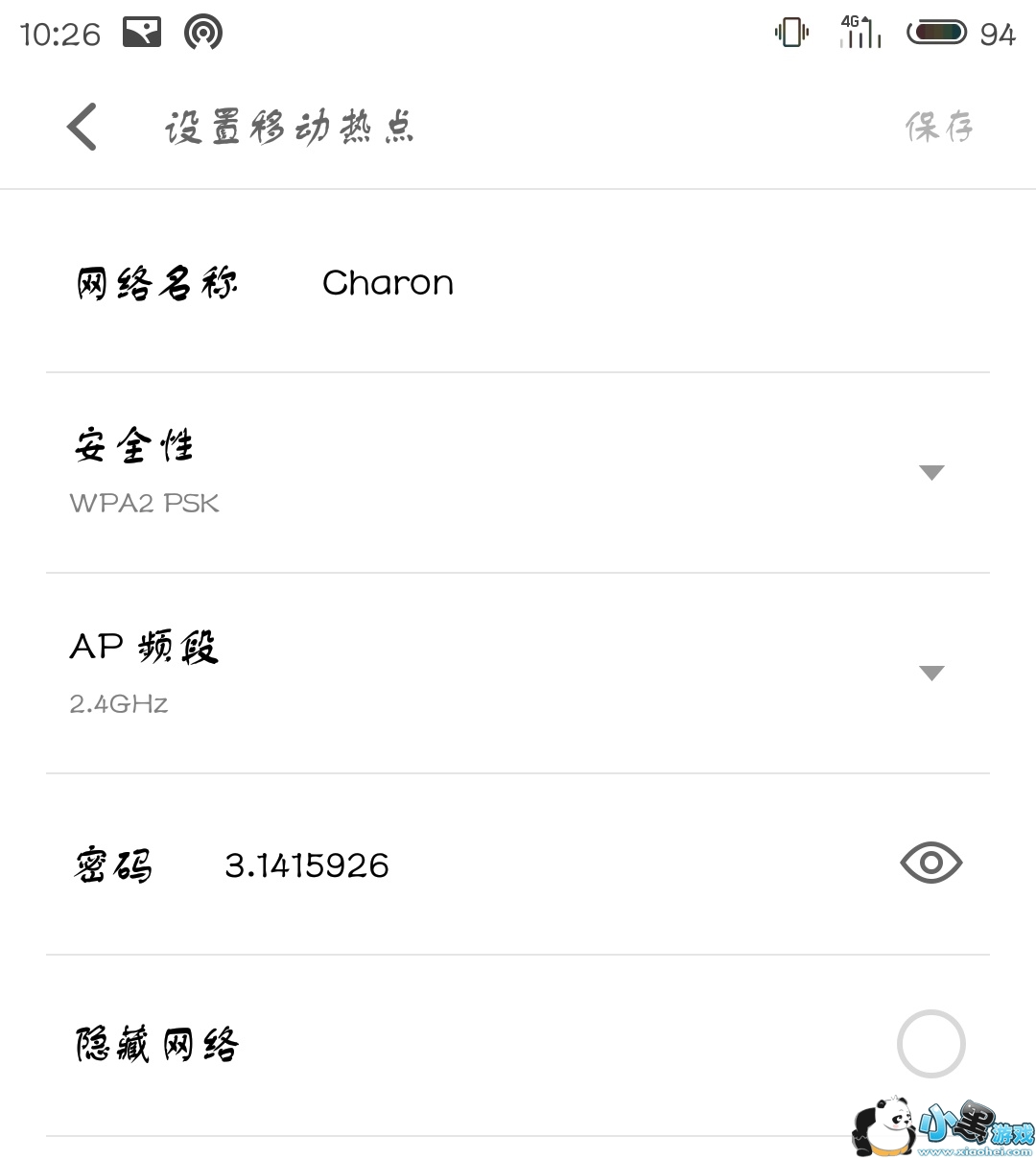Enable the 隐藏网络 hidden network toggle
The image size is (1036, 1160).
click(x=930, y=1044)
